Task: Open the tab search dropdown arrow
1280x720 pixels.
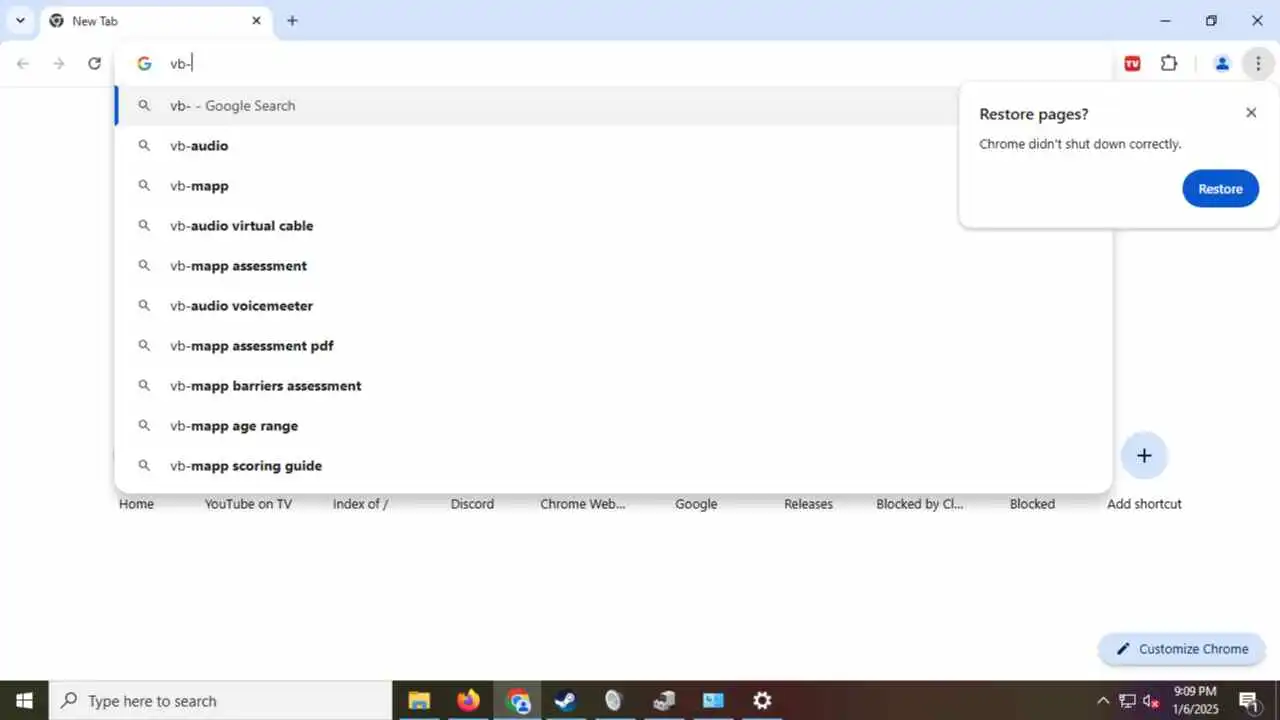Action: point(20,20)
